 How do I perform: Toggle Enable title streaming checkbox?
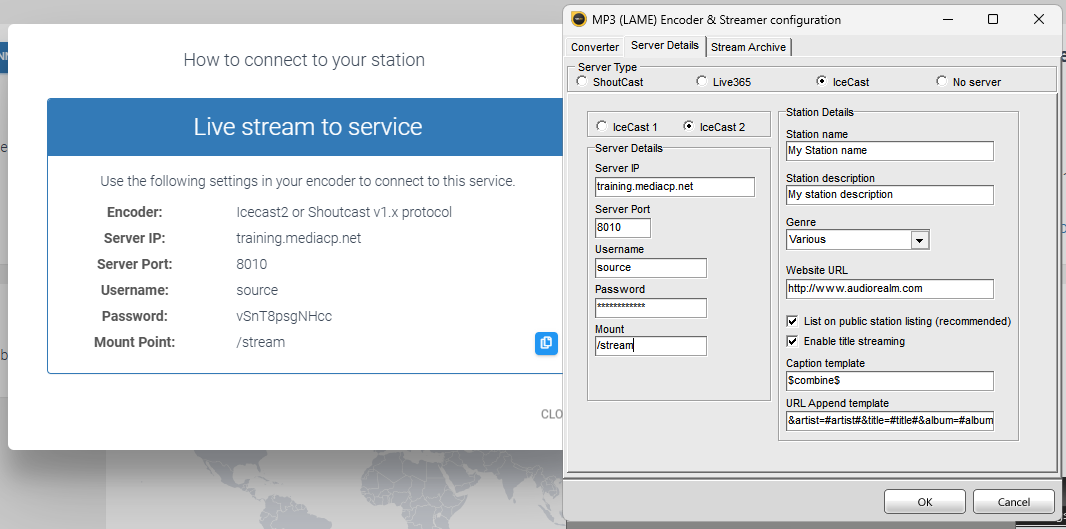792,341
